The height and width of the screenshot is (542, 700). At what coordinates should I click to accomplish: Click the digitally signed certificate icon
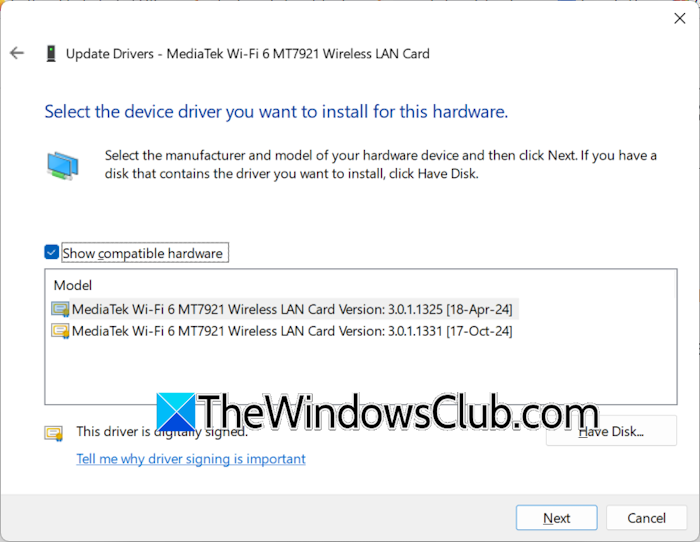point(54,433)
